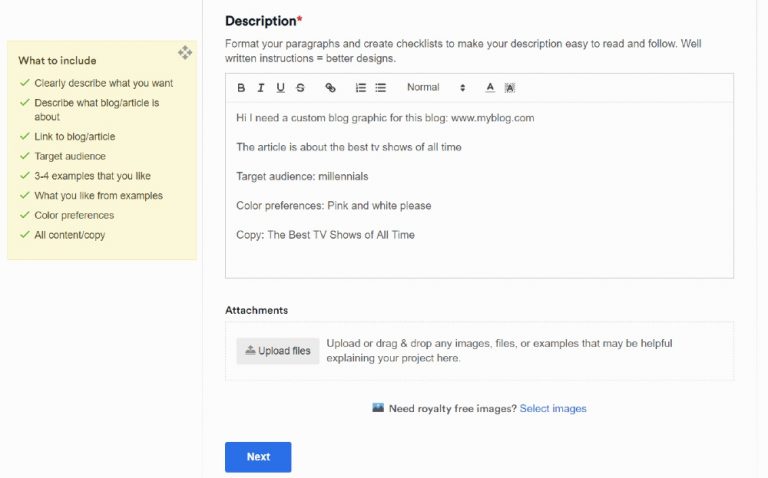
Task: Click the 'Color preferences' checklist item
Action: (74, 215)
